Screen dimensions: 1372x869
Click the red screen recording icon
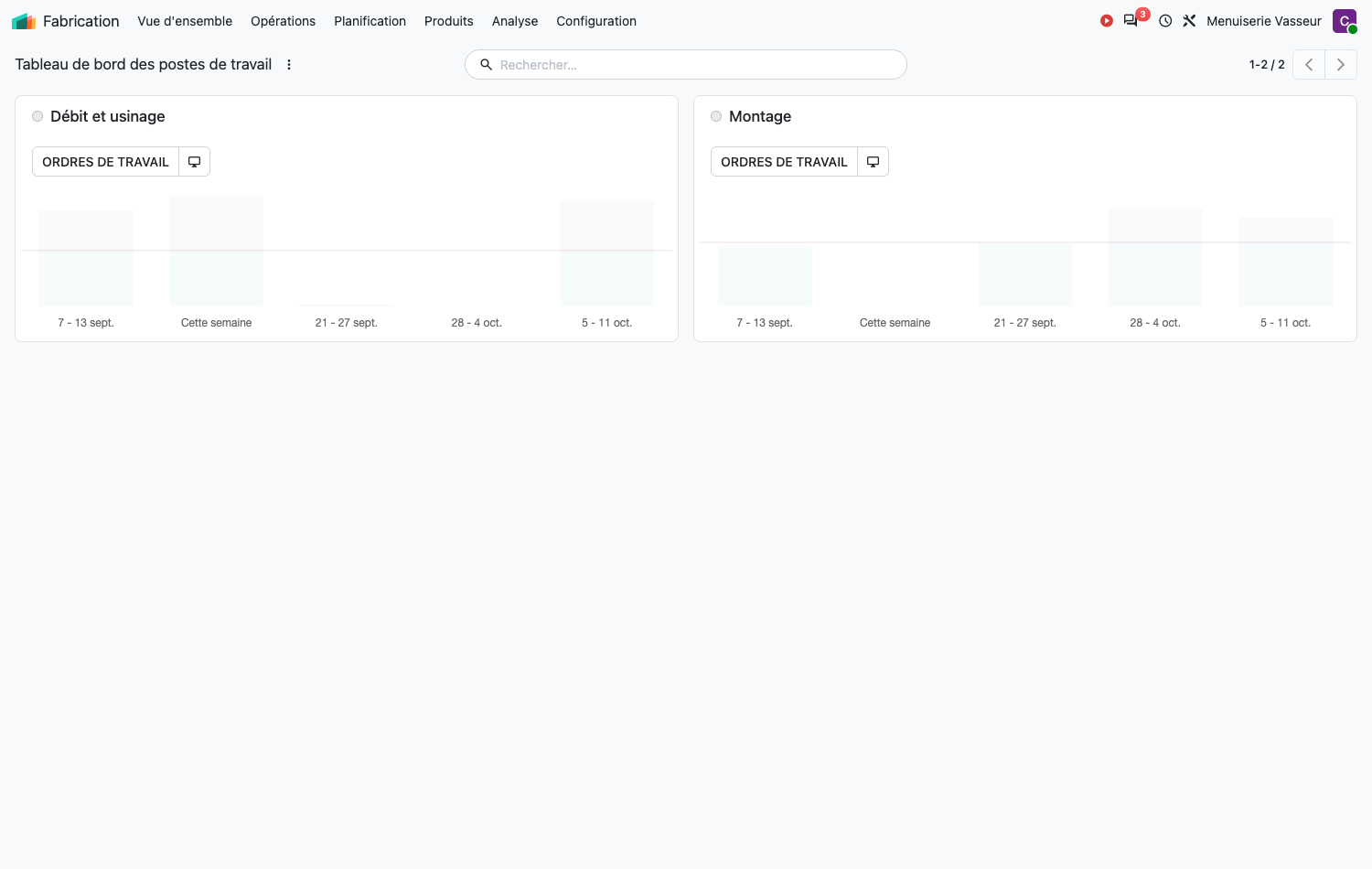point(1107,21)
